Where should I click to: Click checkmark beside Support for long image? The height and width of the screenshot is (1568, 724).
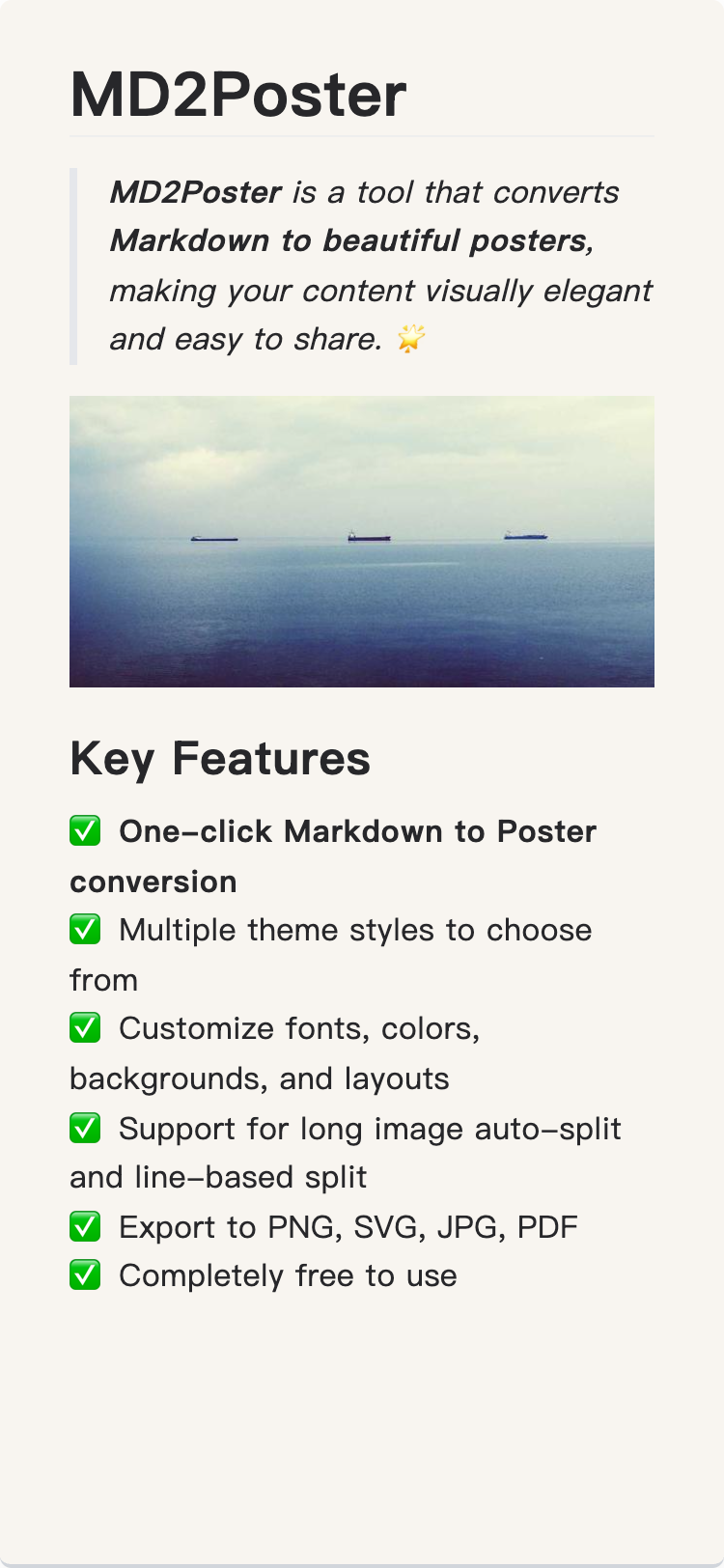pos(85,1128)
